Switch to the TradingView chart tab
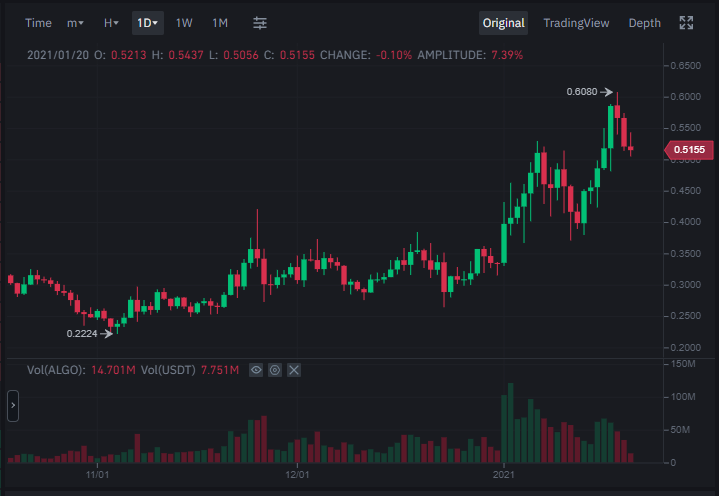This screenshot has width=719, height=496. pyautogui.click(x=576, y=23)
